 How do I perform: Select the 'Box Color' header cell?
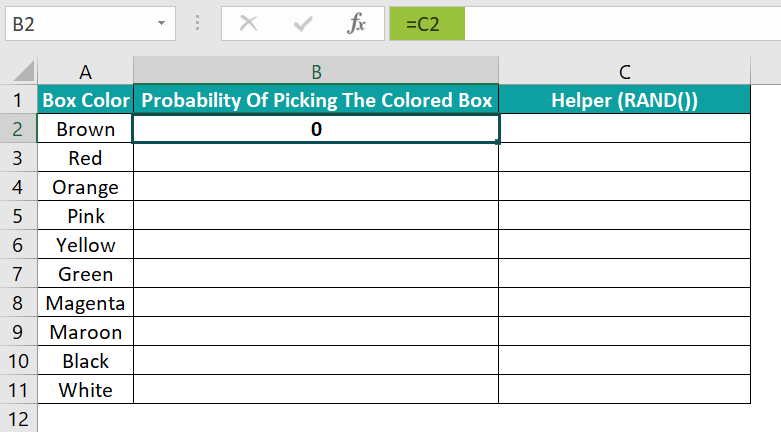pos(86,100)
